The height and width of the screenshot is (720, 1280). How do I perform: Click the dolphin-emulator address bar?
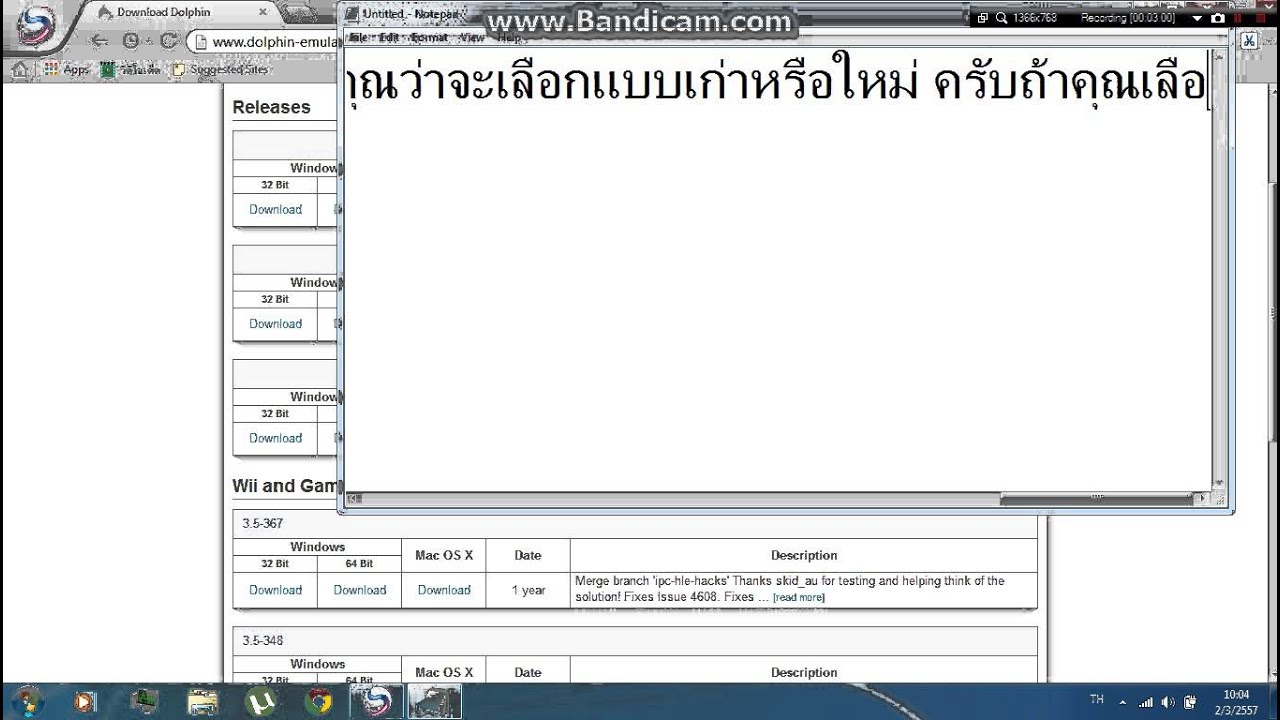[x=263, y=41]
